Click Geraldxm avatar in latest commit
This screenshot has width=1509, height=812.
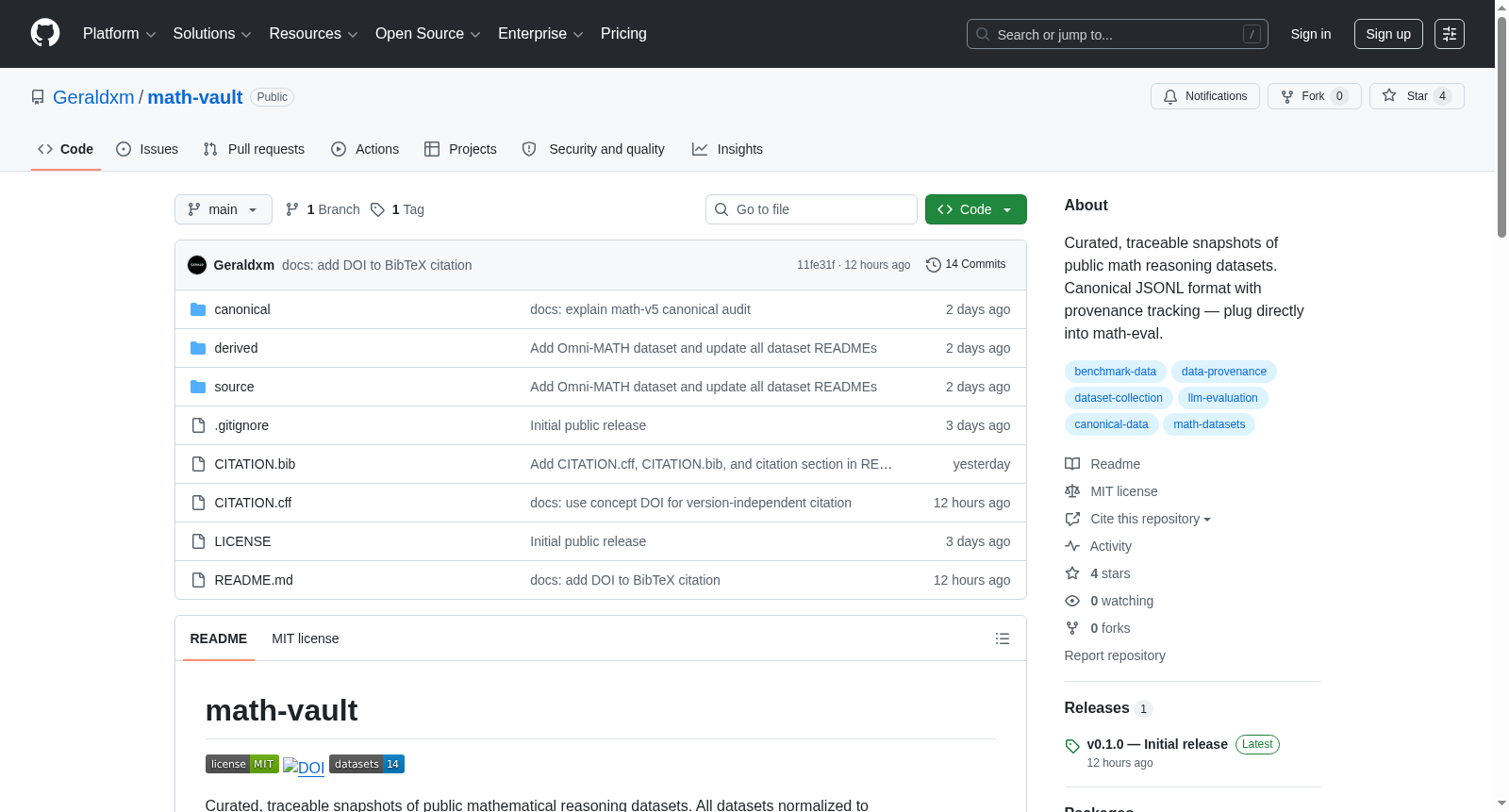tap(197, 265)
